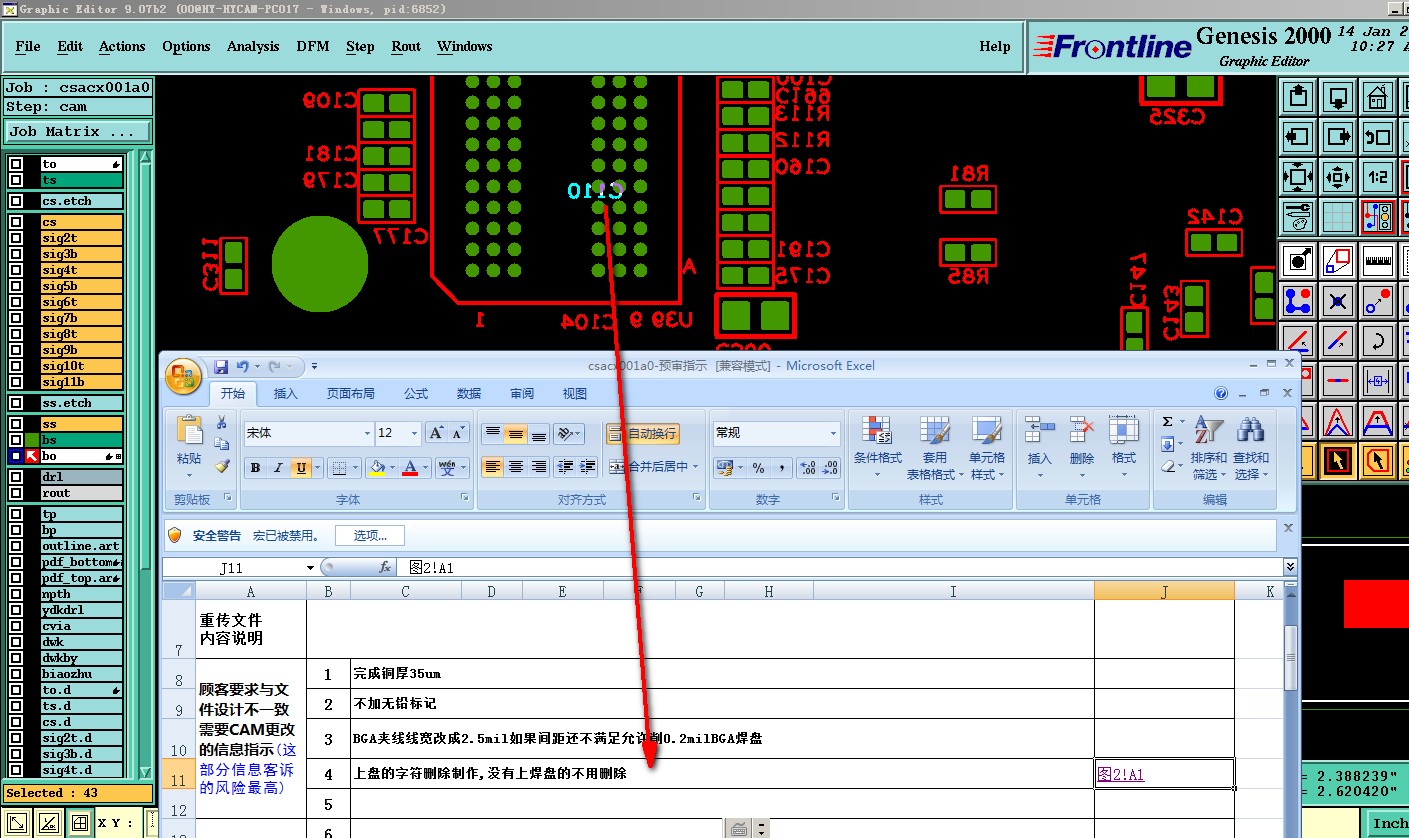Click the ruler measurement icon
The image size is (1409, 838).
point(1378,261)
